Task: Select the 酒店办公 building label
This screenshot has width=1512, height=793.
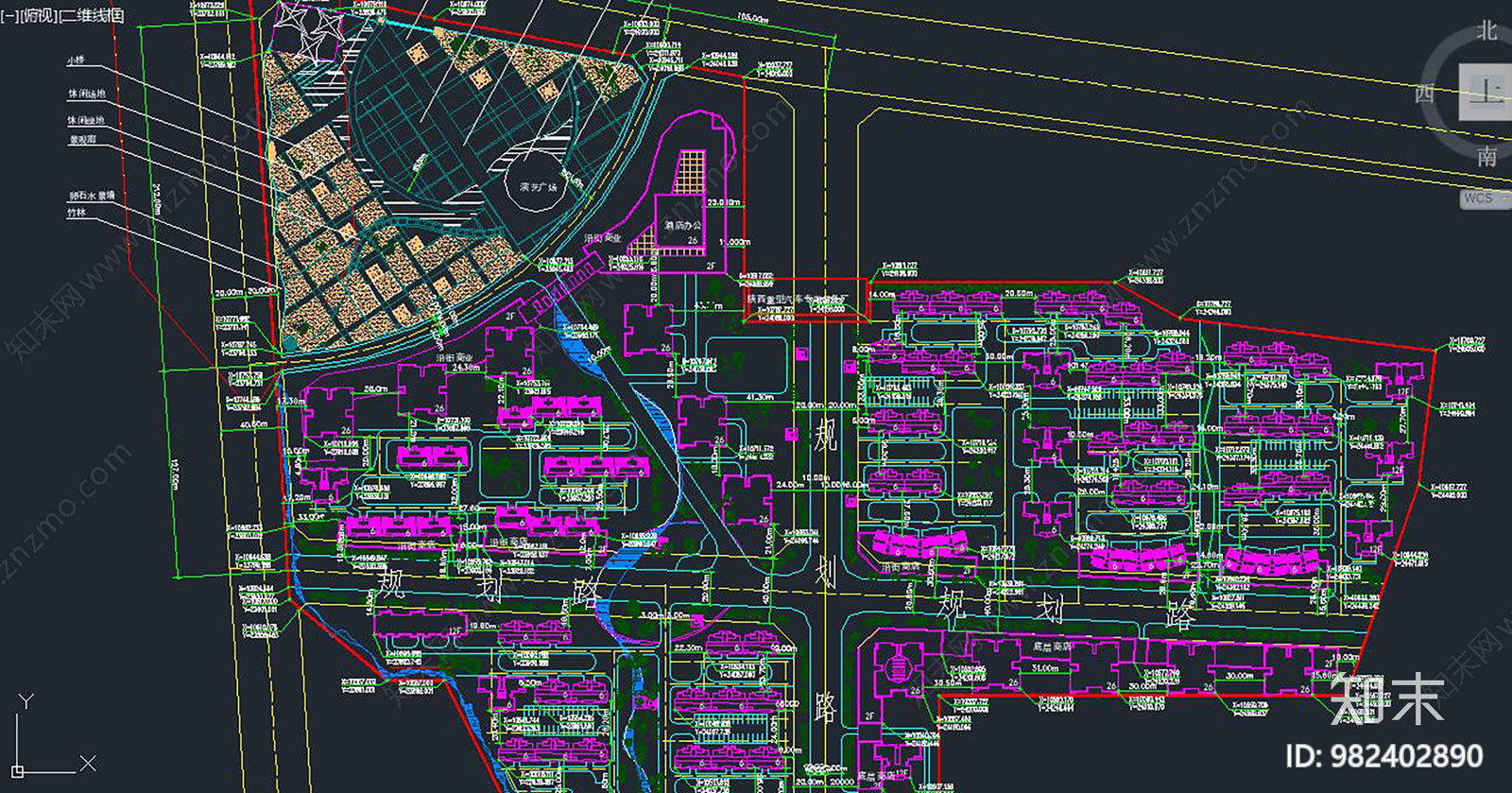Action: (x=682, y=225)
